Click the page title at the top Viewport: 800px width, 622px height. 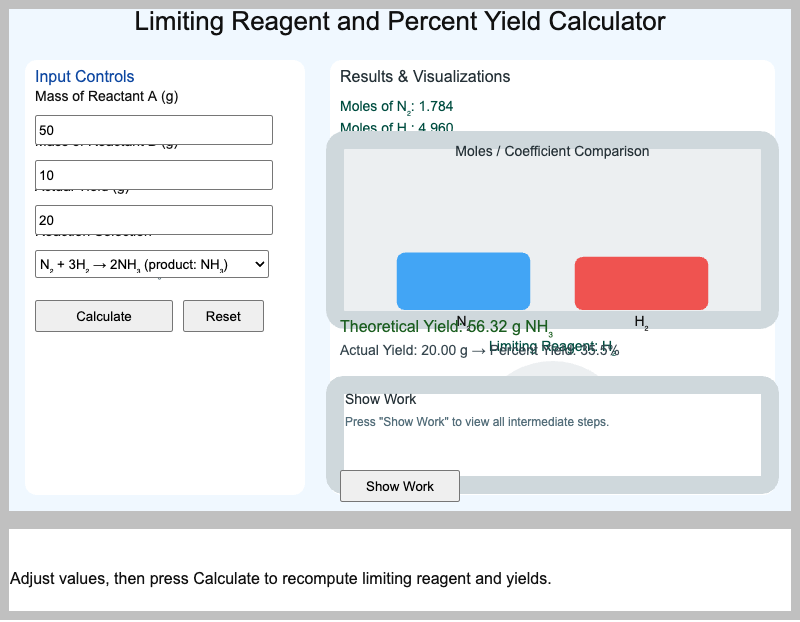pos(399,21)
